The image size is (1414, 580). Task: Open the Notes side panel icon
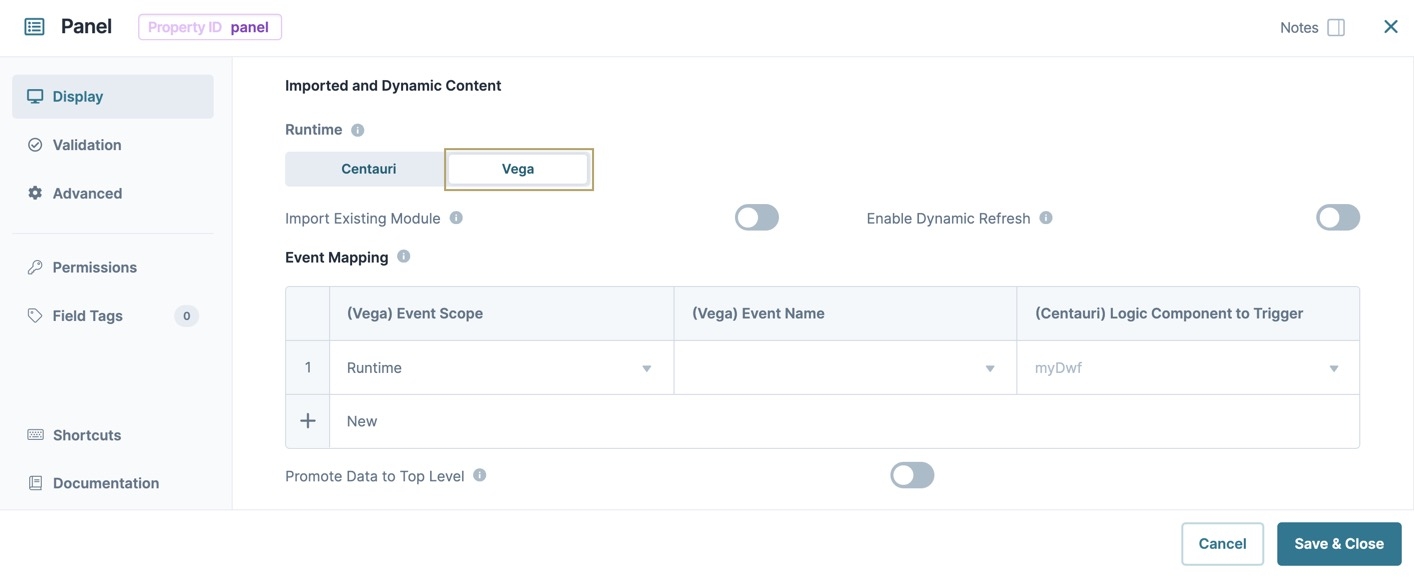(x=1336, y=27)
